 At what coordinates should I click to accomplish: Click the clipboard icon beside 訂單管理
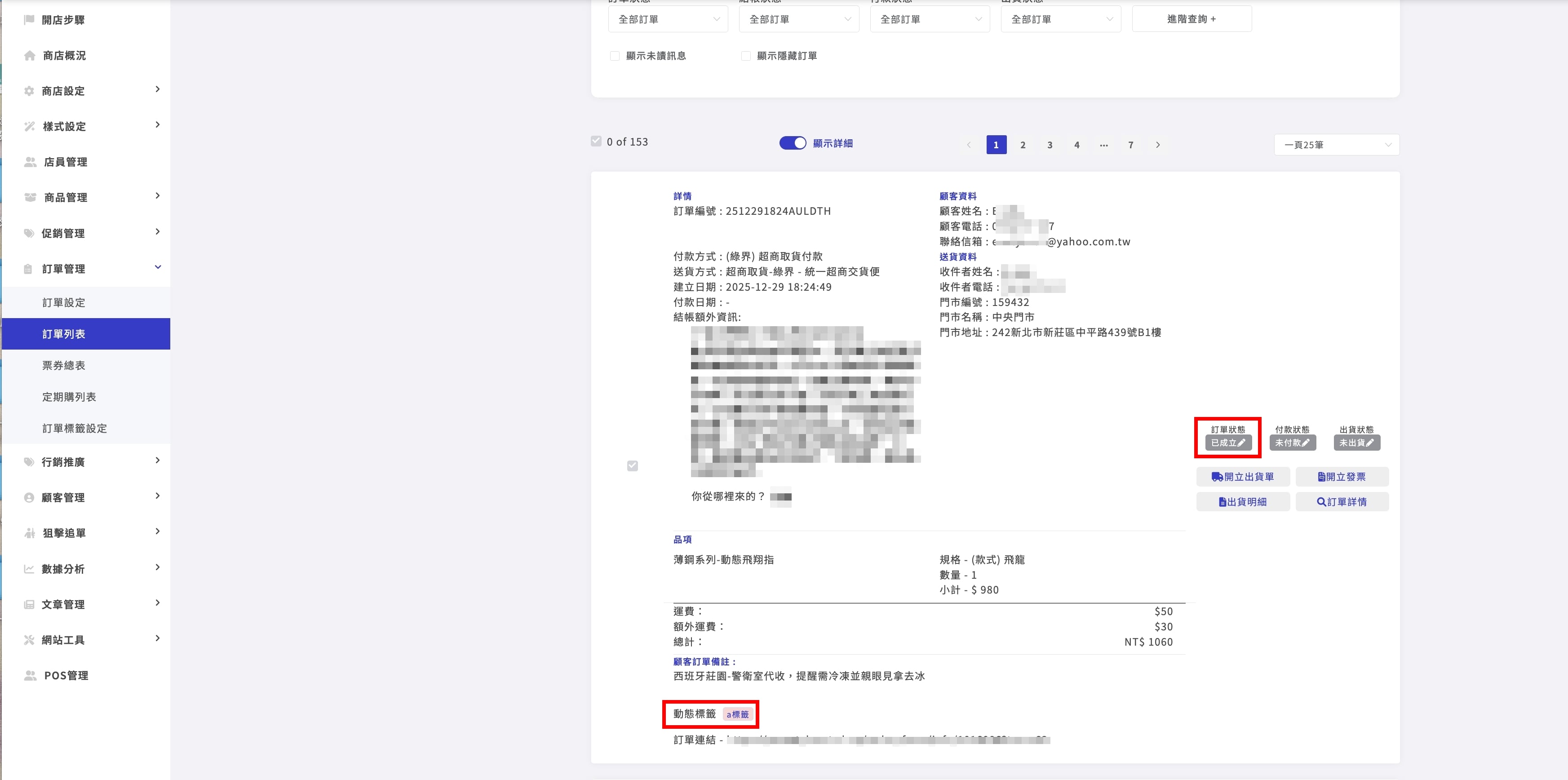tap(28, 269)
